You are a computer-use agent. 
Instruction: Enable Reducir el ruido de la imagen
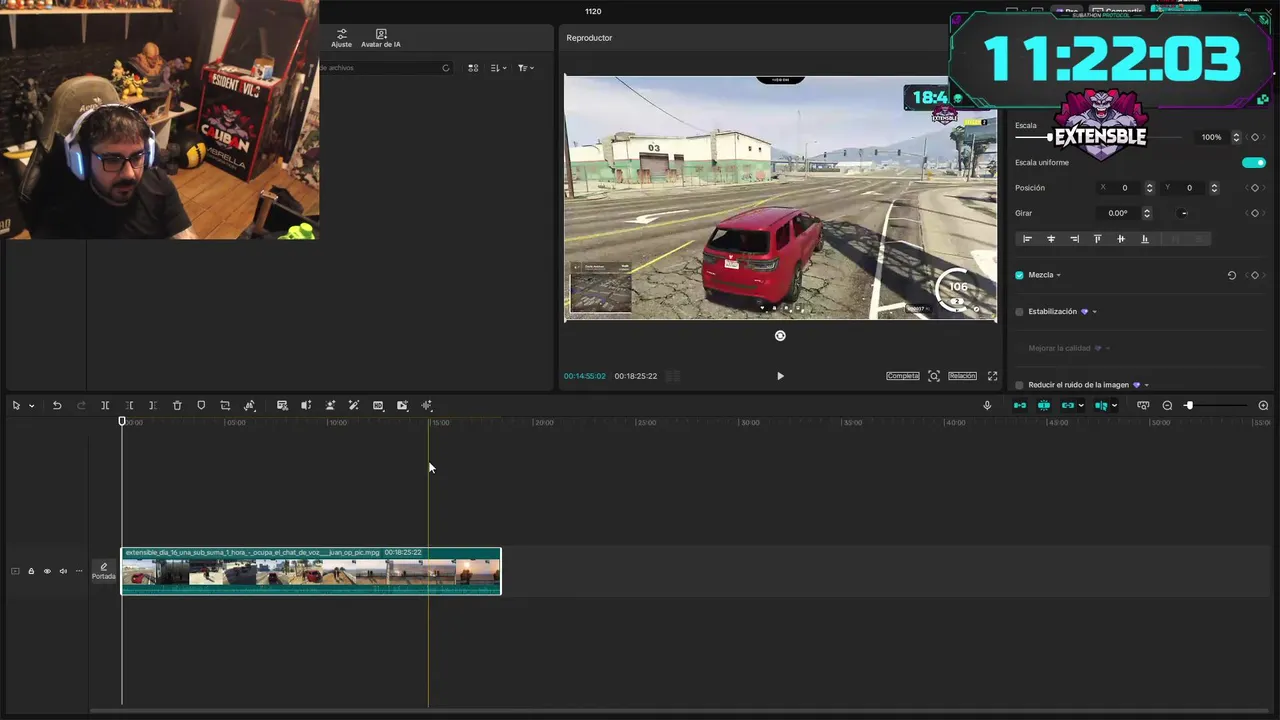tap(1019, 385)
